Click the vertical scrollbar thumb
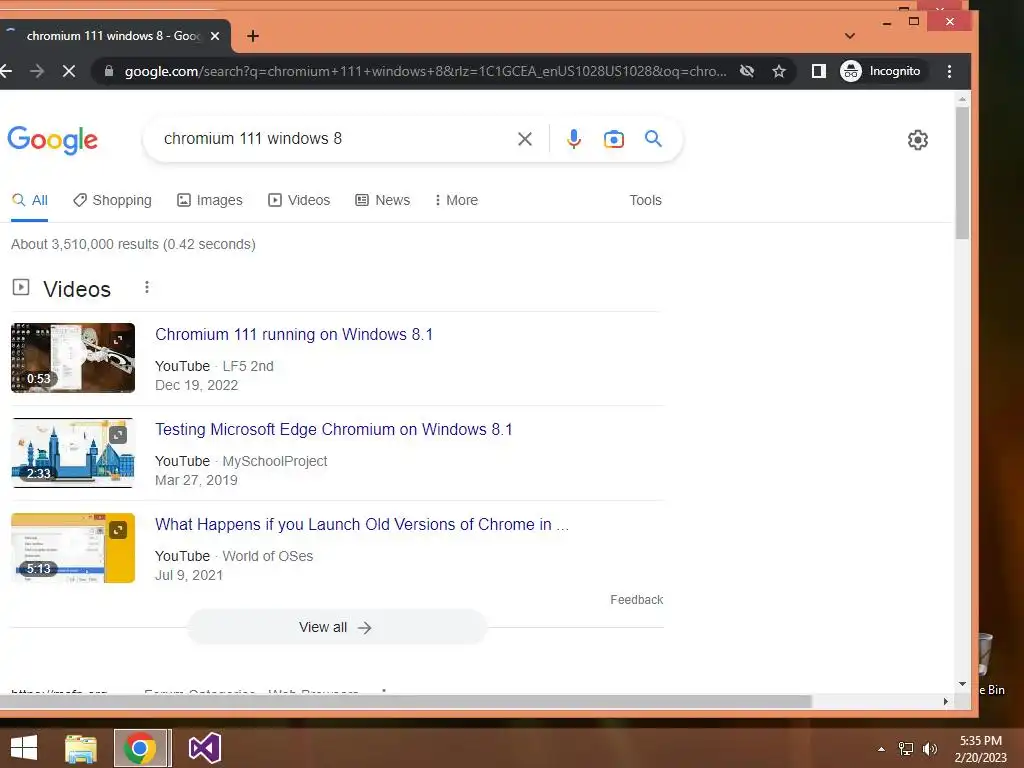Screen dimensions: 1024x768 962,172
